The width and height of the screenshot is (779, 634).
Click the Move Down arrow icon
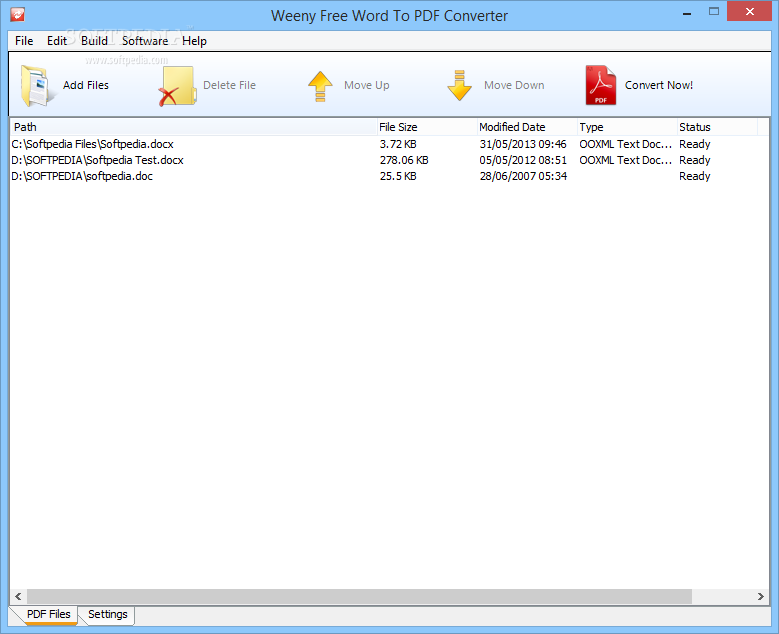click(460, 86)
